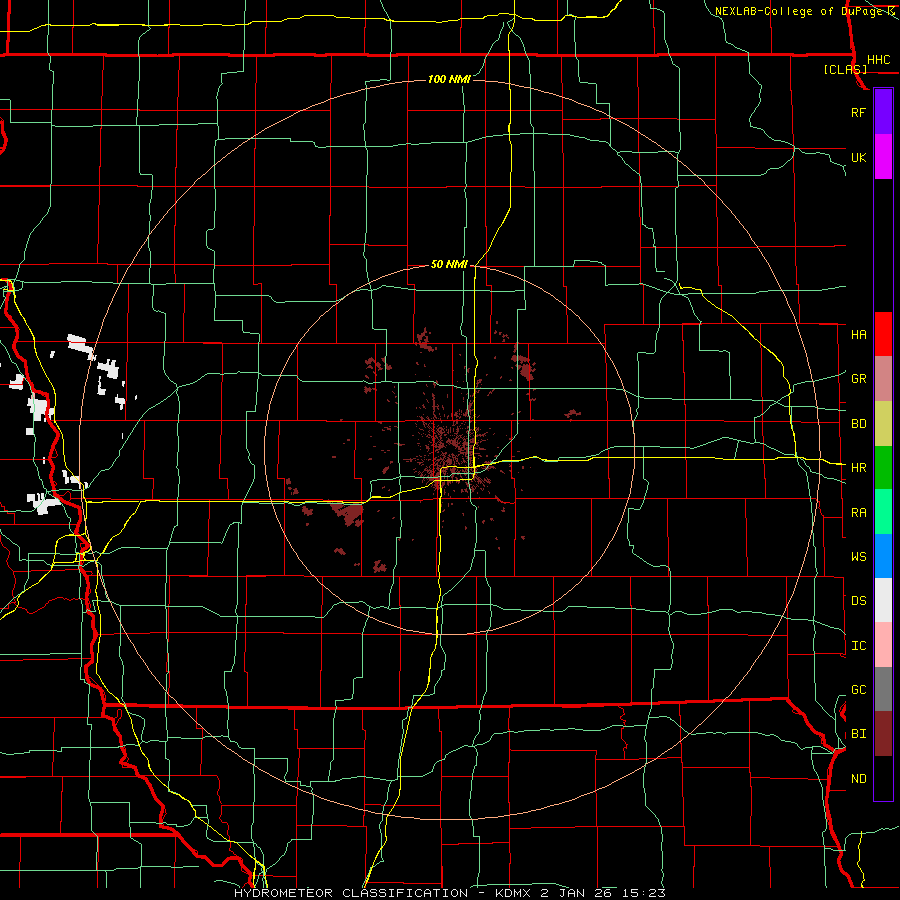Click the dark red BI legend swatch
The width and height of the screenshot is (900, 900).
point(883,734)
